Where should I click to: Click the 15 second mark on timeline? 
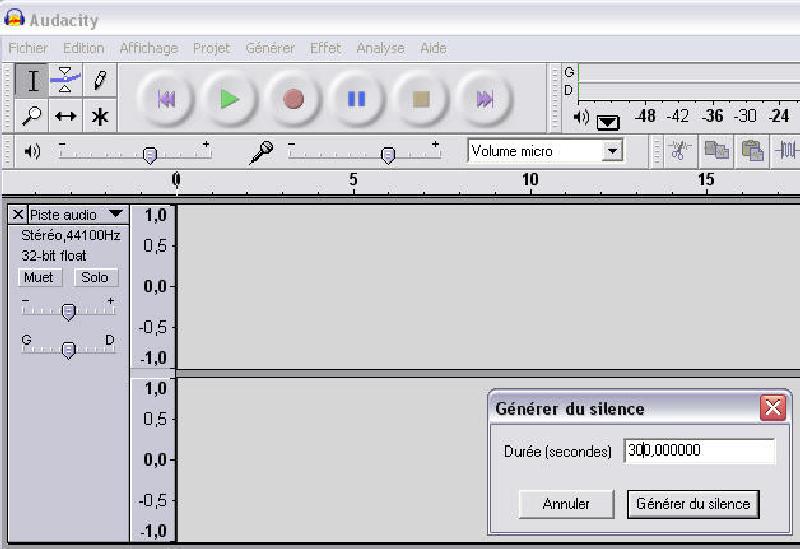click(707, 180)
